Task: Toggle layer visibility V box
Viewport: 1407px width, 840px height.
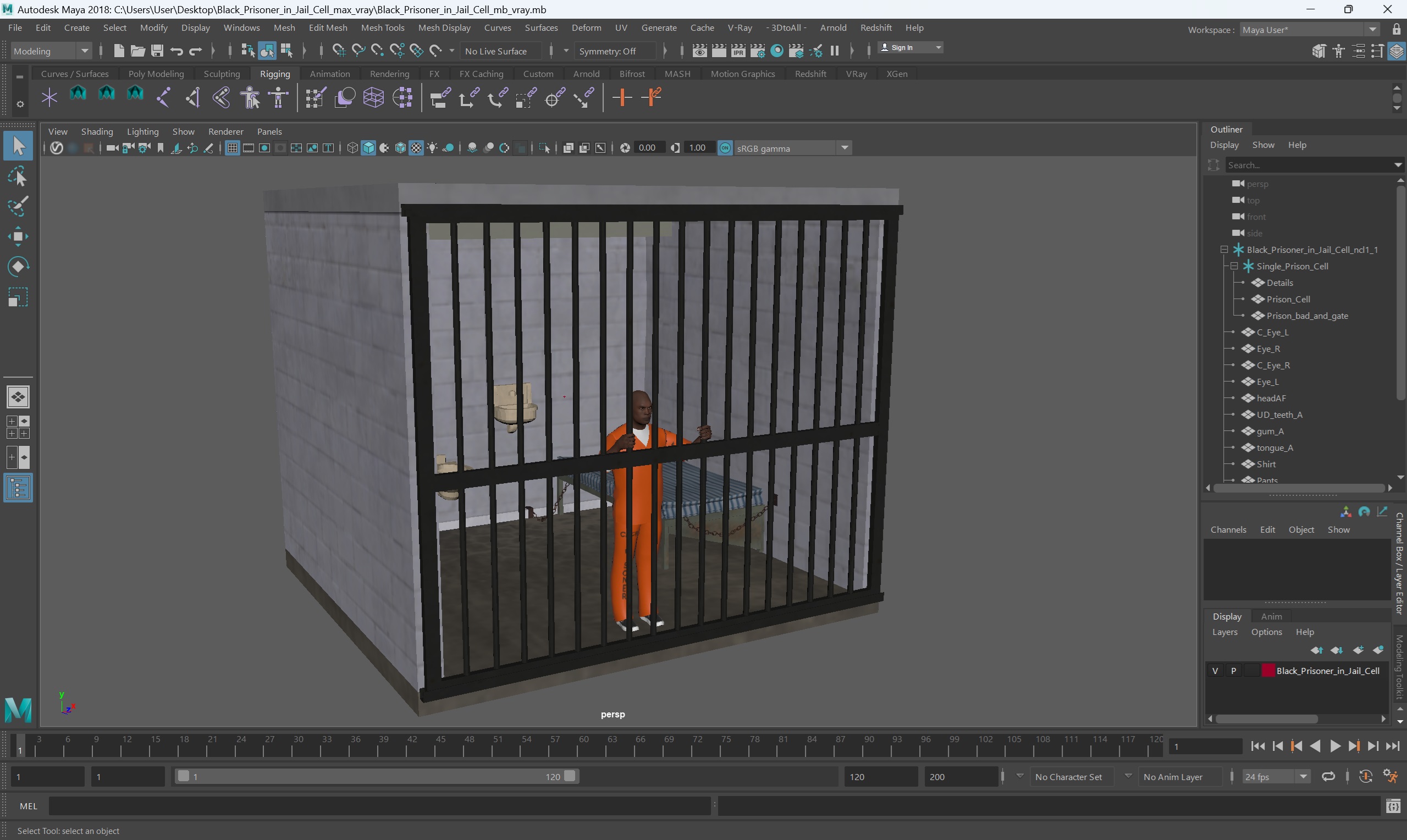Action: [1215, 671]
